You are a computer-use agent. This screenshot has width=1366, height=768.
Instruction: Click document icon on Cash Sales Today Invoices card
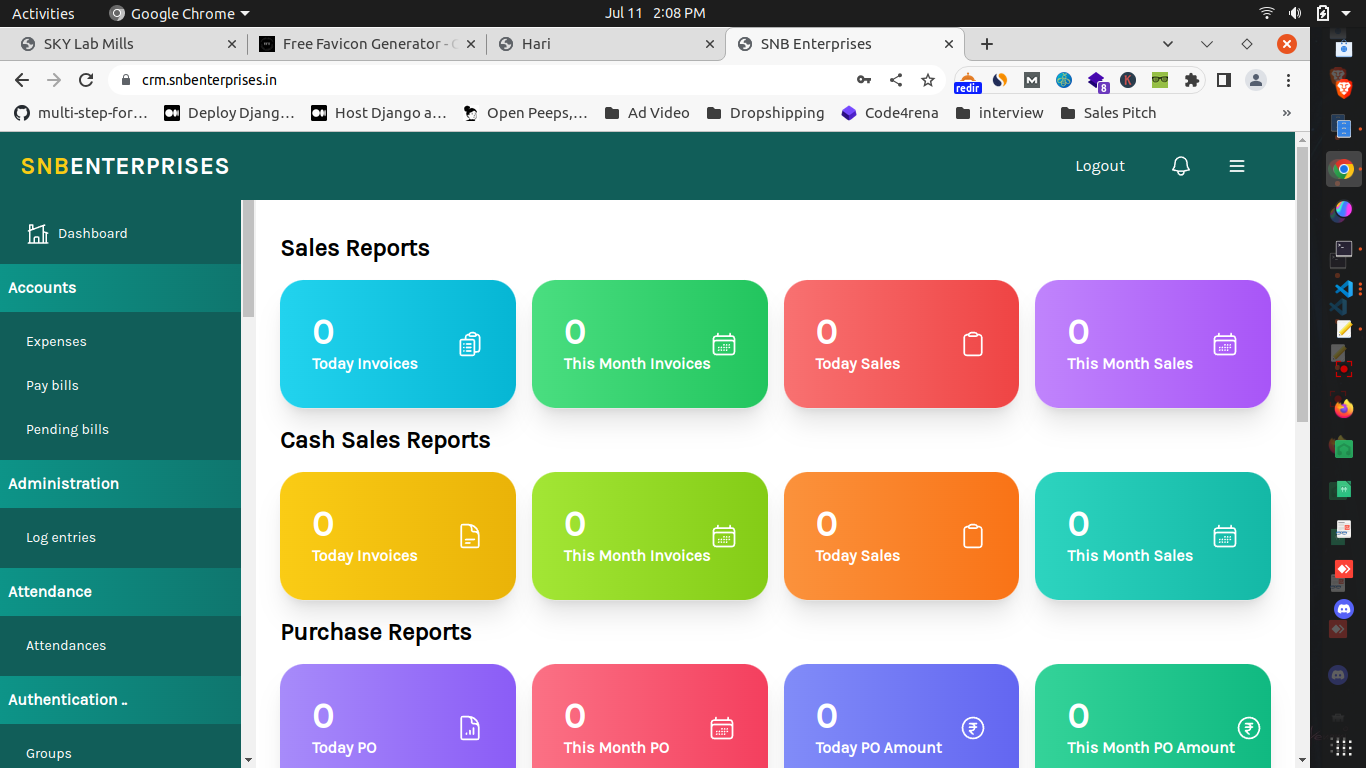(470, 536)
